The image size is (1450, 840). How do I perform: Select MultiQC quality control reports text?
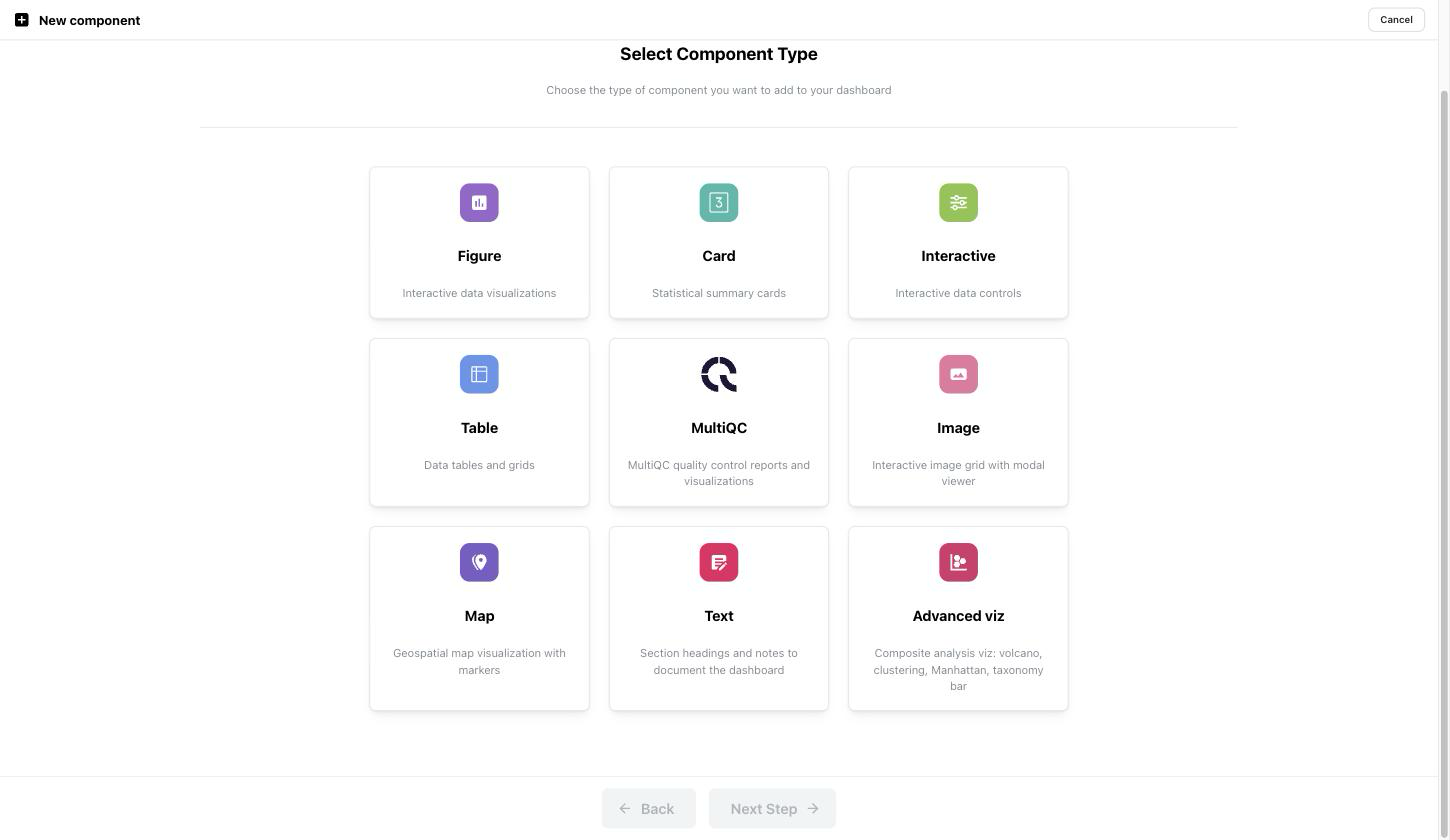point(719,473)
